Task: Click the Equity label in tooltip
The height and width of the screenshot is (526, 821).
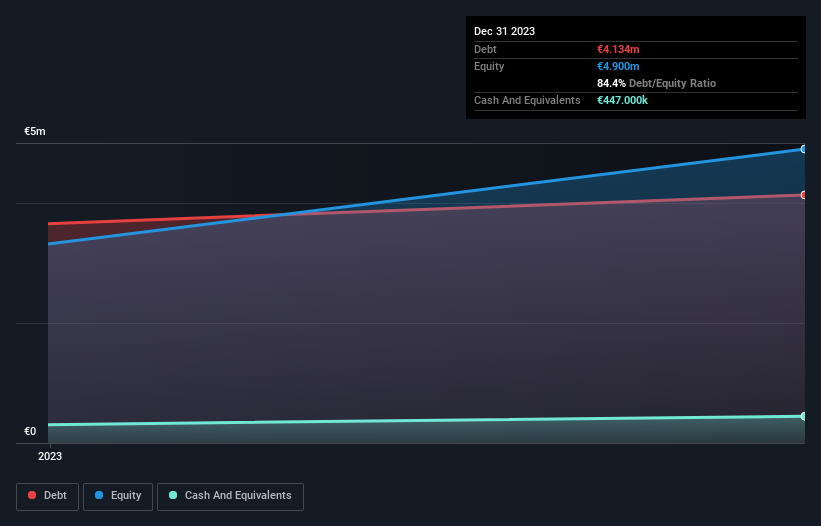Action: tap(489, 66)
